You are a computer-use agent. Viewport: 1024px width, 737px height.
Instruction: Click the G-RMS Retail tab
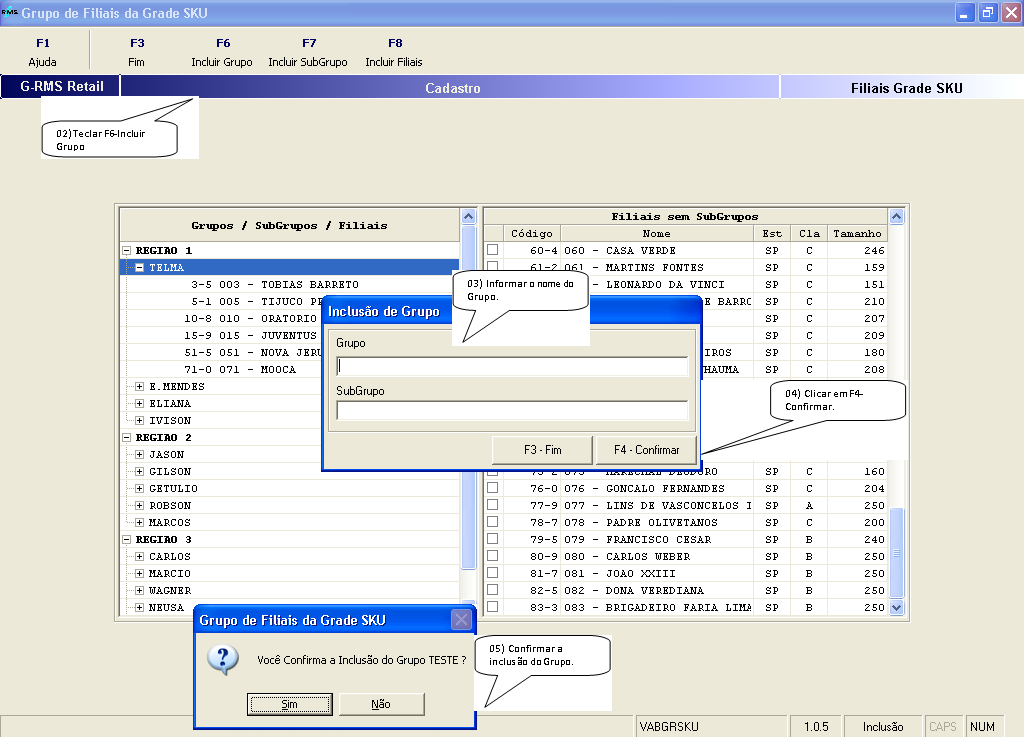(61, 86)
